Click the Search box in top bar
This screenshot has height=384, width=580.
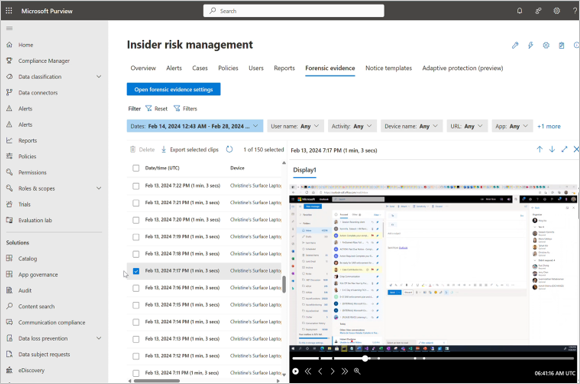tap(293, 11)
